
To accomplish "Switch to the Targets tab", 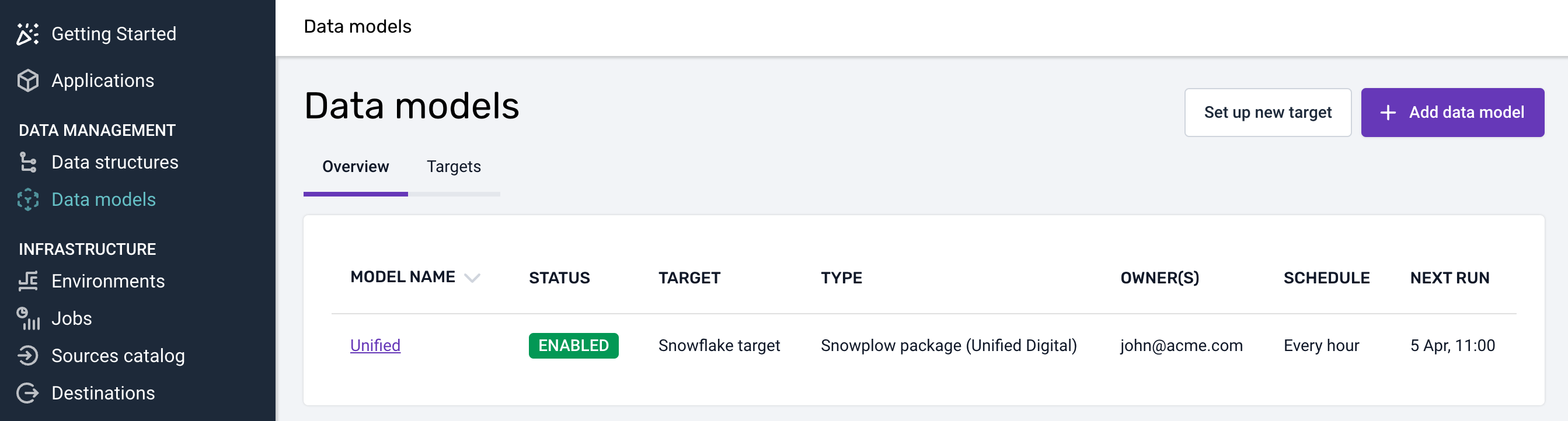I will (454, 167).
